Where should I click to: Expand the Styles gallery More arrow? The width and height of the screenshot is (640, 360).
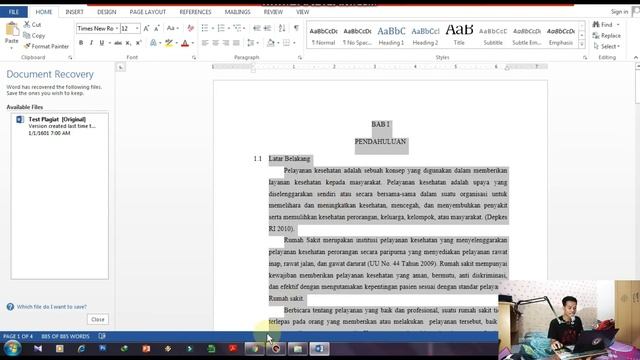[x=582, y=44]
